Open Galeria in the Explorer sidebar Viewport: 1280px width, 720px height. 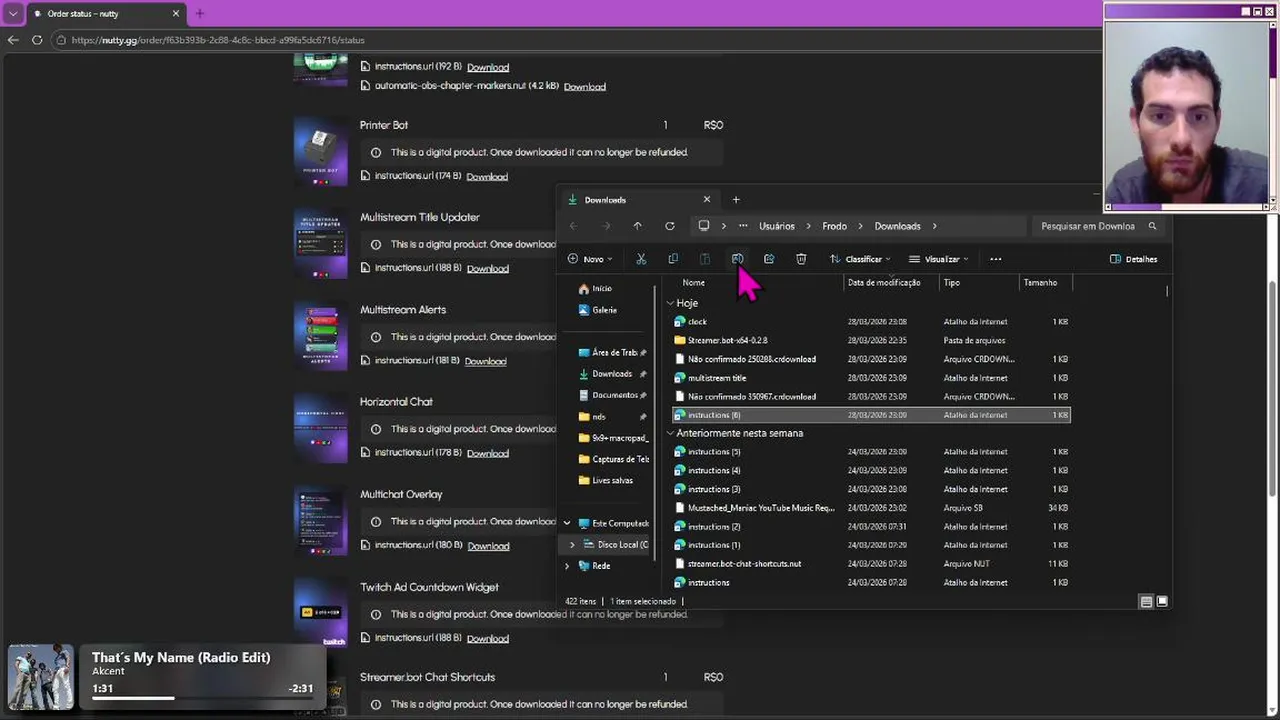tap(604, 310)
